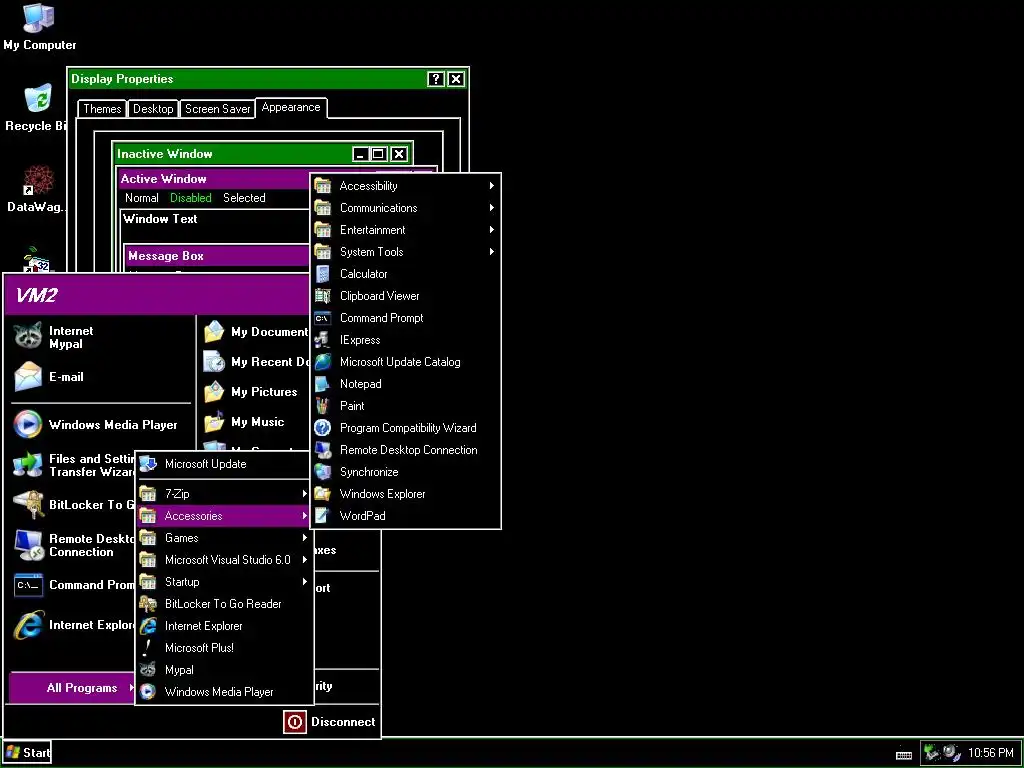Viewport: 1024px width, 768px height.
Task: Click the clock showing 10:56 PM
Action: click(x=991, y=753)
